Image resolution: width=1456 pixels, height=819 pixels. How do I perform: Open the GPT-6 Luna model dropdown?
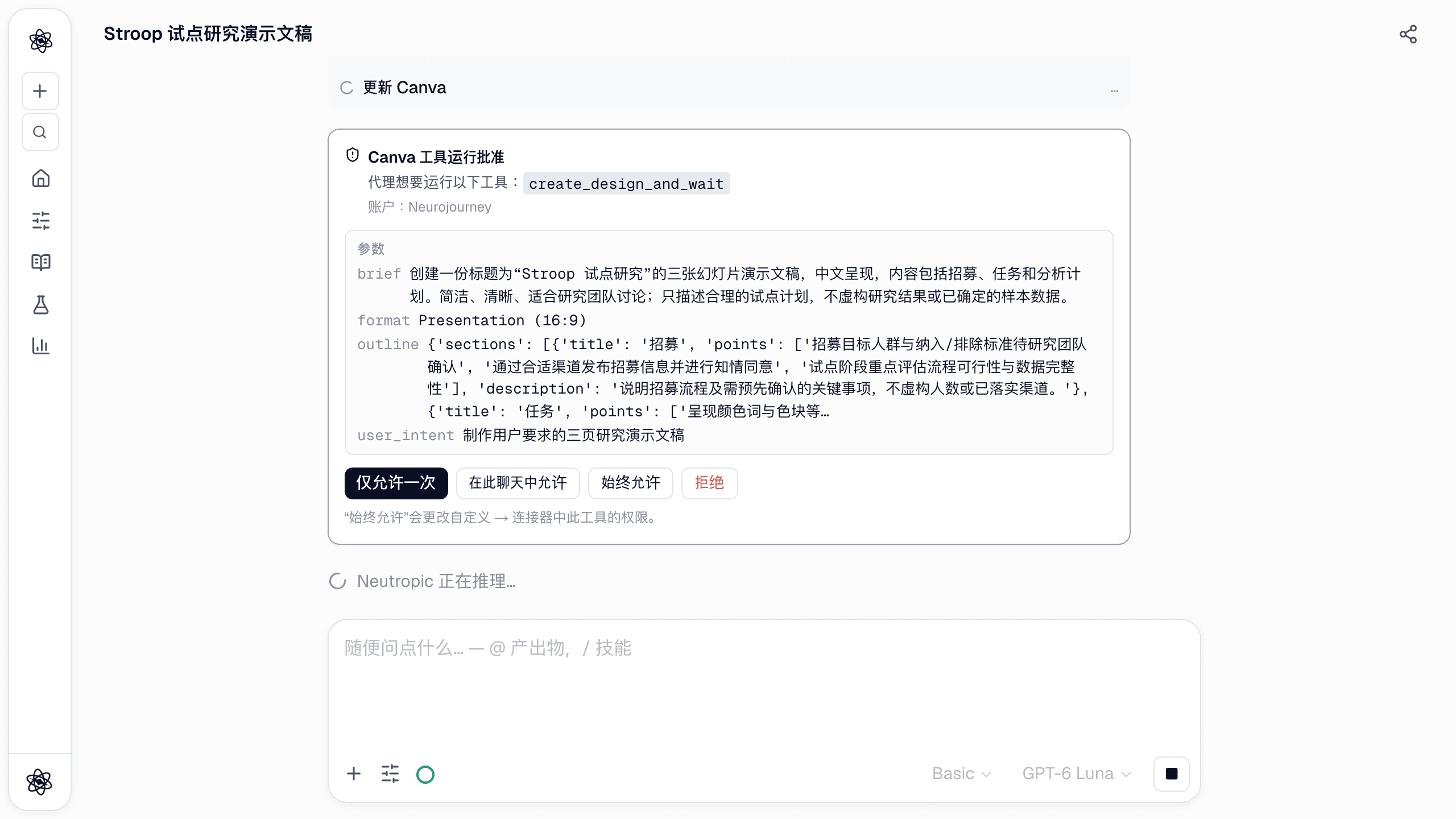click(1076, 773)
